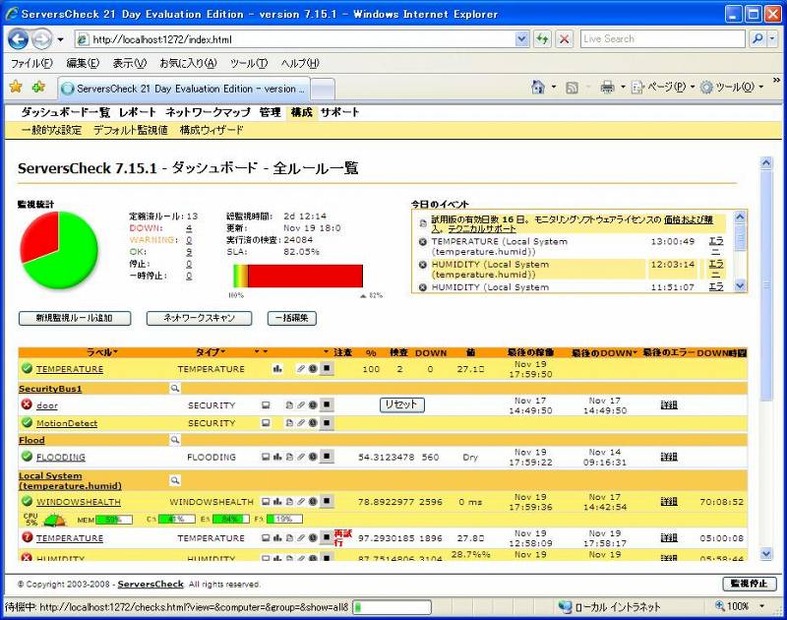Open the graph icon in WINDOWSHEALTH row

tap(277, 502)
